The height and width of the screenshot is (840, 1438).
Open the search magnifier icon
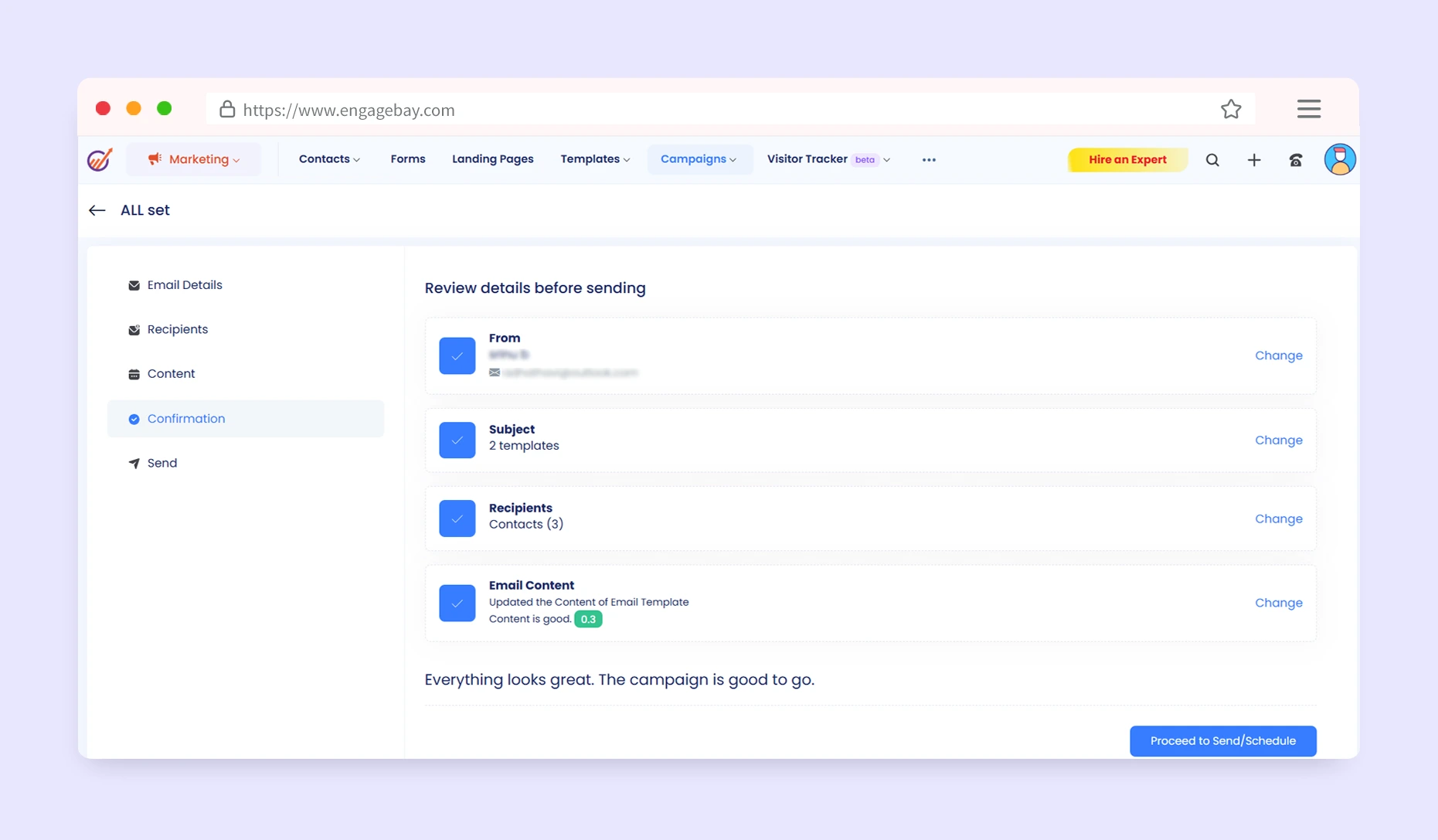pyautogui.click(x=1212, y=160)
